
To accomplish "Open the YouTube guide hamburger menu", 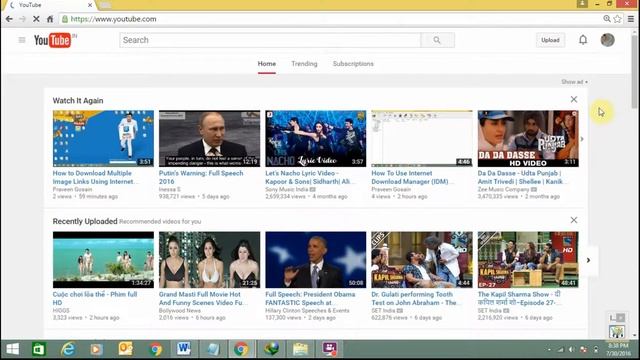I will 22,40.
